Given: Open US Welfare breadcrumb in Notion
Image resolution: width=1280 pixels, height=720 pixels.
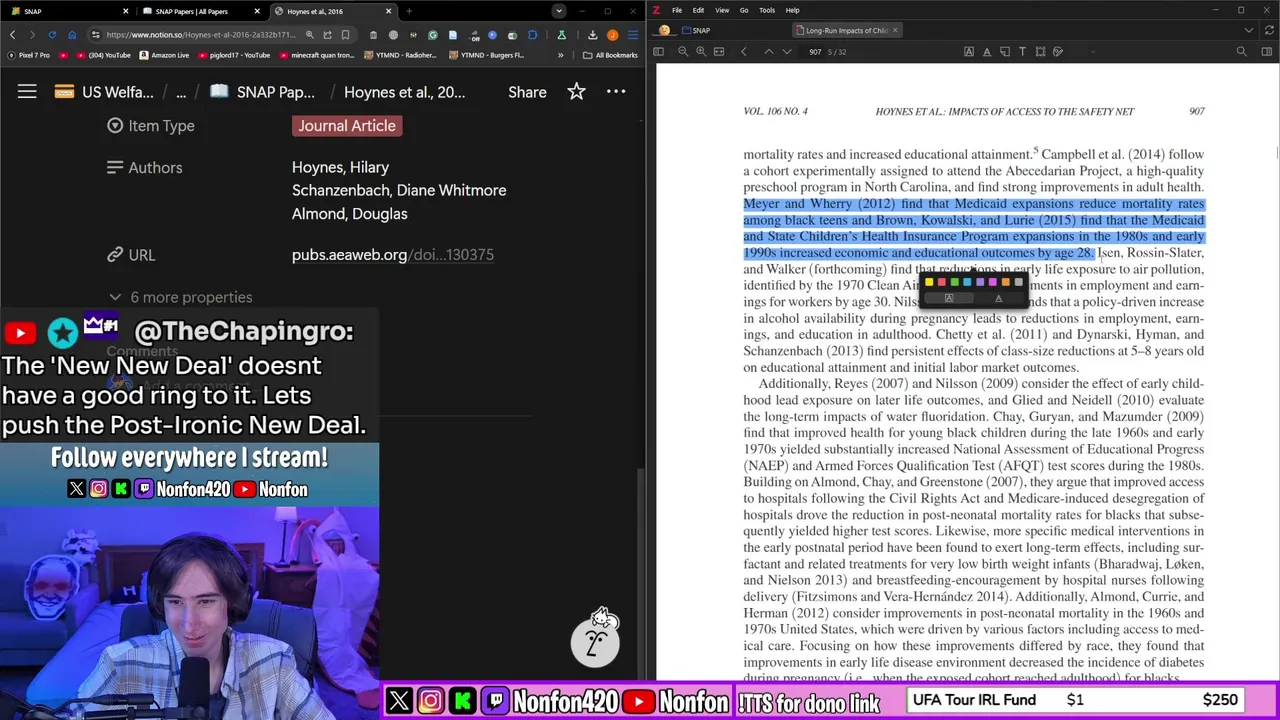Looking at the screenshot, I should (x=104, y=92).
